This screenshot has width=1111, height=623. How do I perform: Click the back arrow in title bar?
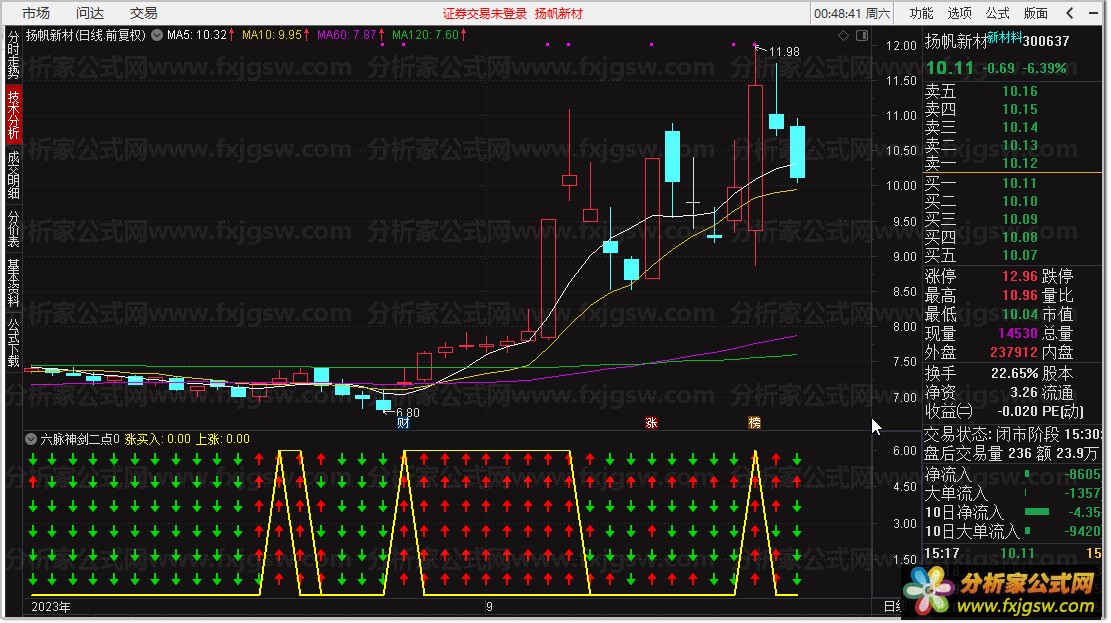1071,13
